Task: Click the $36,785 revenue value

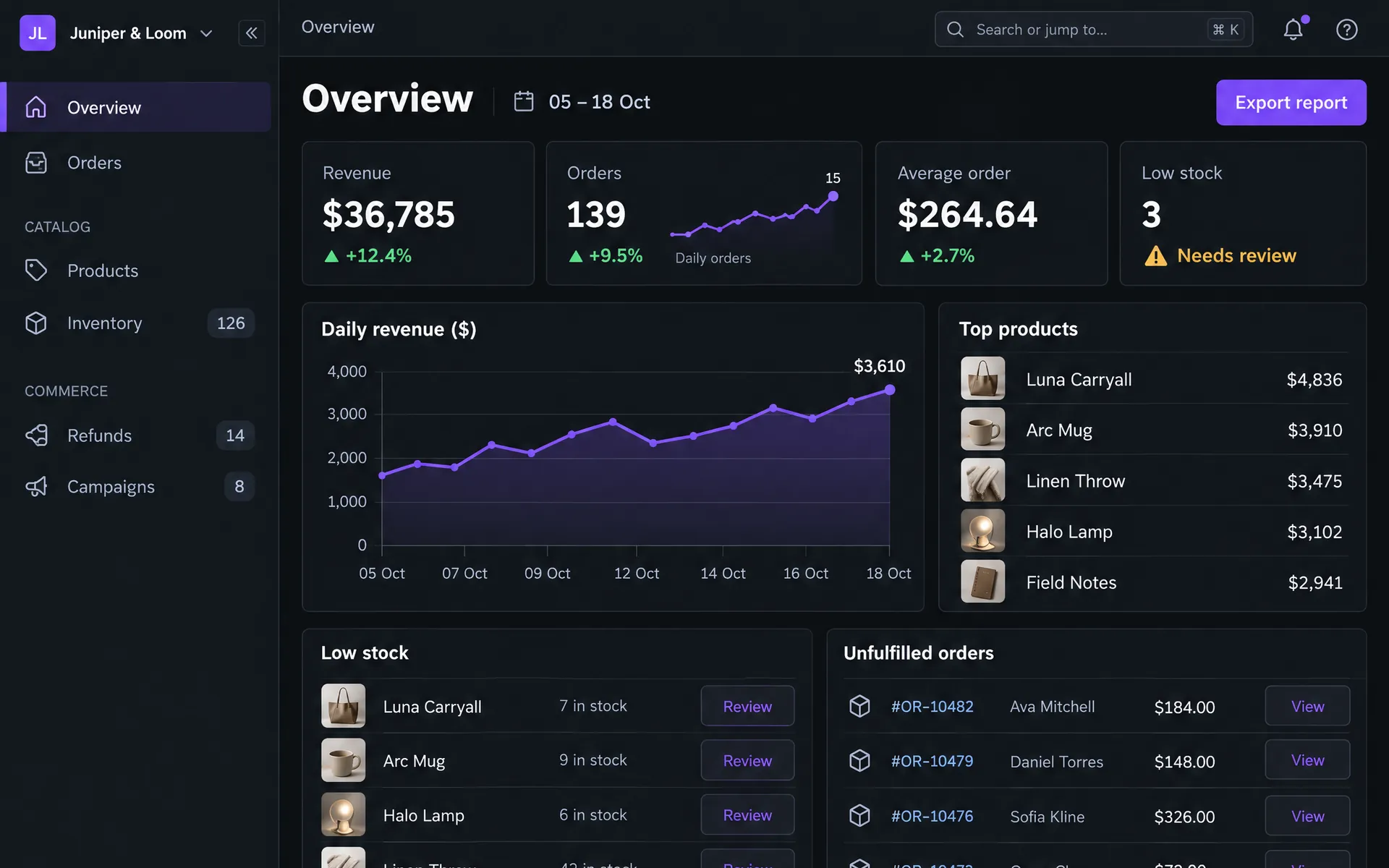Action: (x=388, y=215)
